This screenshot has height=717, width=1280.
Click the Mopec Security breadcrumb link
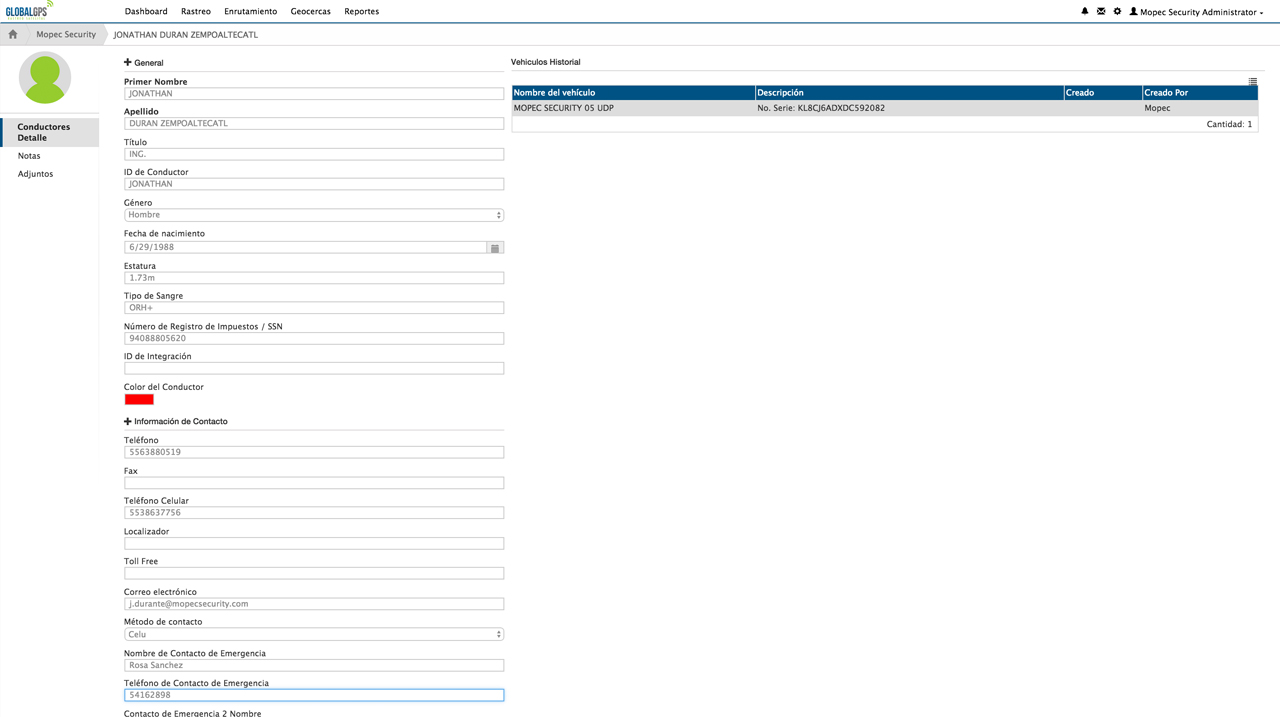coord(66,34)
